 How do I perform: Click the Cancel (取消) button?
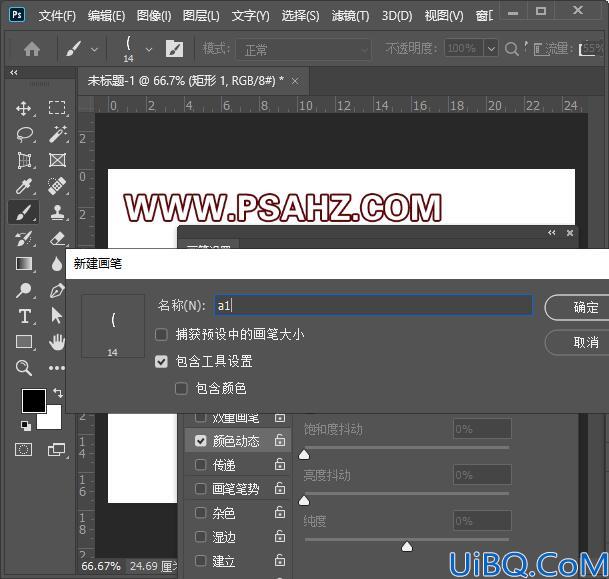(578, 343)
